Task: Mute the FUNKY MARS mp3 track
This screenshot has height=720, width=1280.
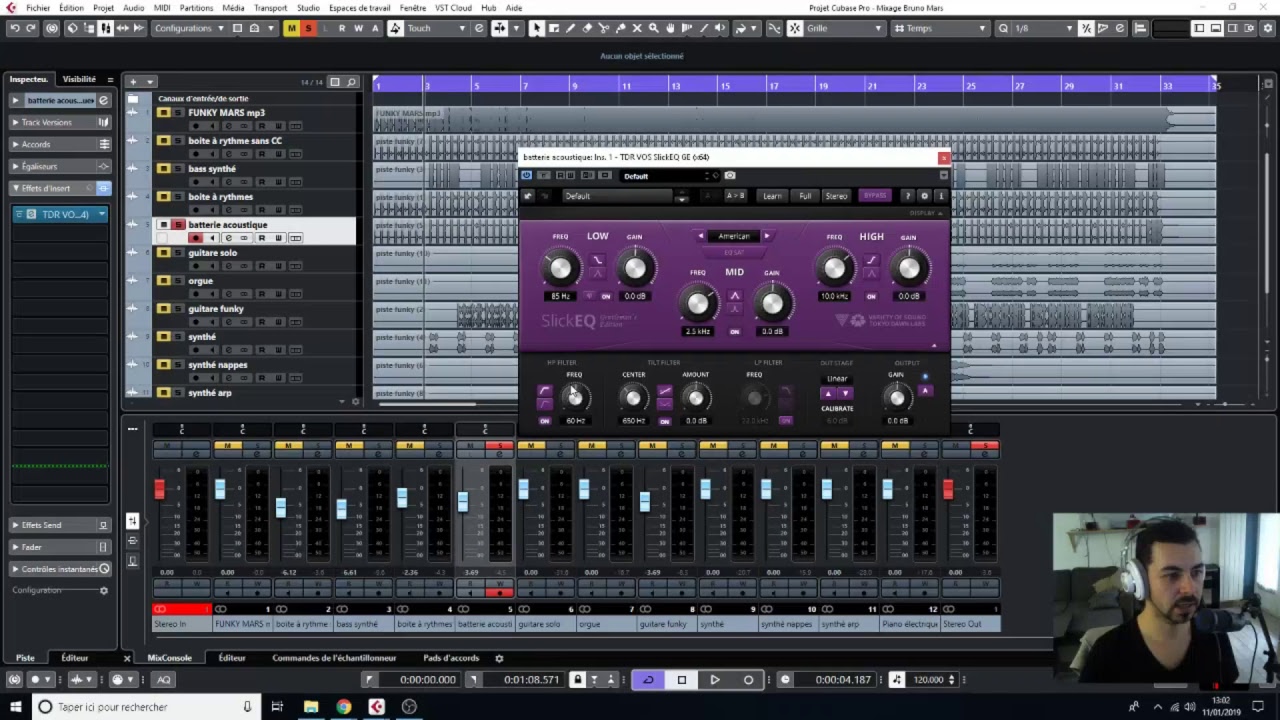Action: click(x=163, y=113)
